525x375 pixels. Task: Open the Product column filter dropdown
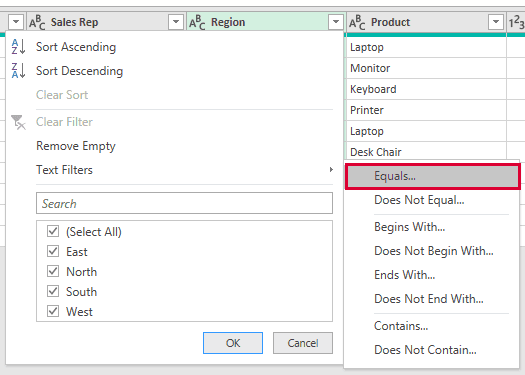tap(496, 22)
